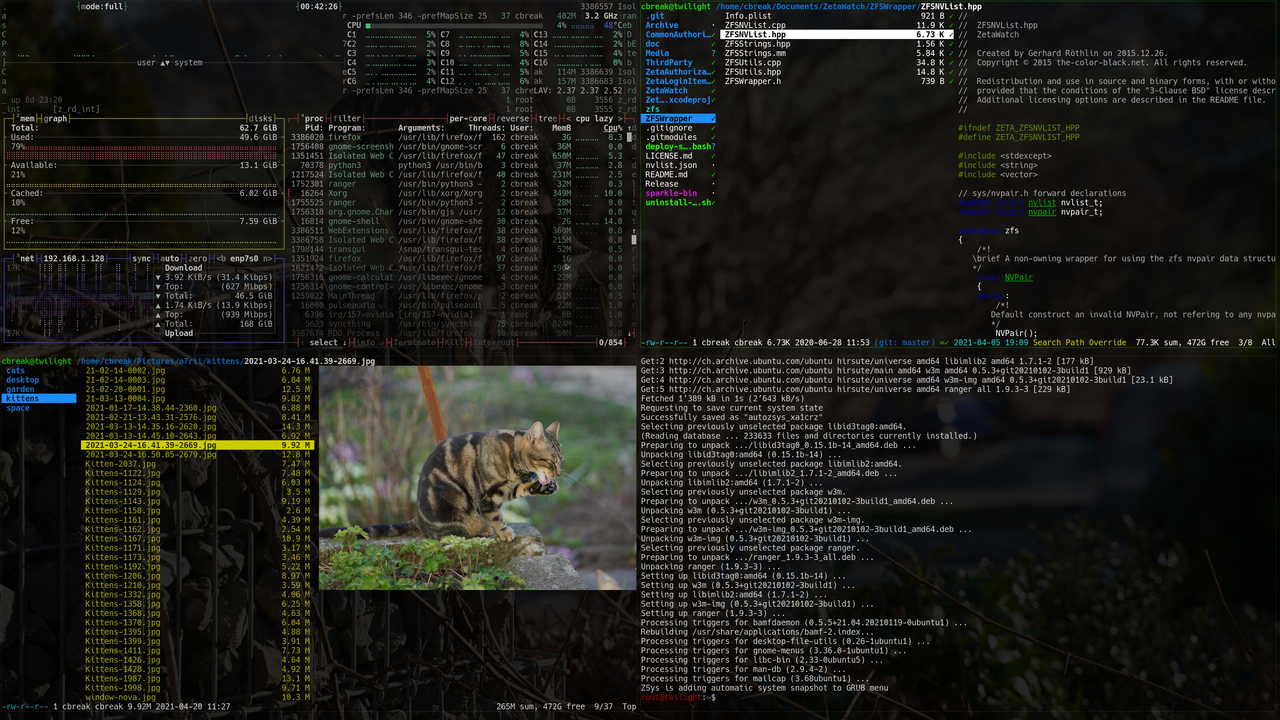Screen dimensions: 1280x720
Task: Open the .git folder in ZetaWatch ranger
Action: tap(679, 16)
